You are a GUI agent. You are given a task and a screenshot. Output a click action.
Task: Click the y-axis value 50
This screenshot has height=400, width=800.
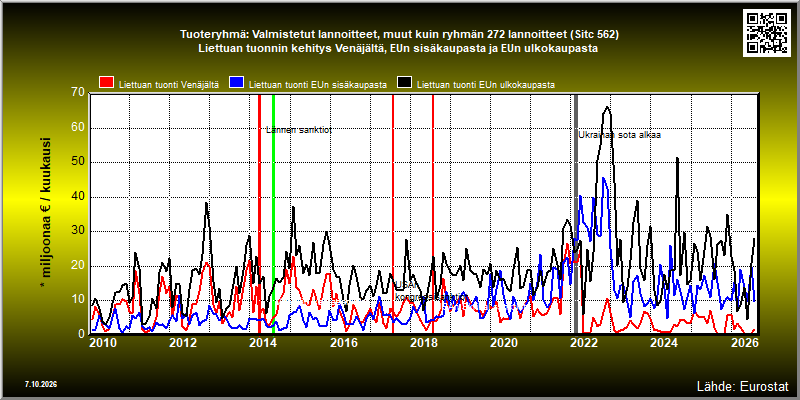[78, 162]
